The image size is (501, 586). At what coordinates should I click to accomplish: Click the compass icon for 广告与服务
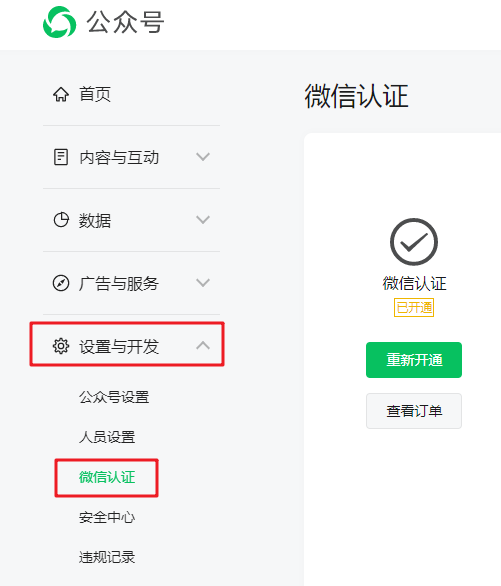[61, 283]
